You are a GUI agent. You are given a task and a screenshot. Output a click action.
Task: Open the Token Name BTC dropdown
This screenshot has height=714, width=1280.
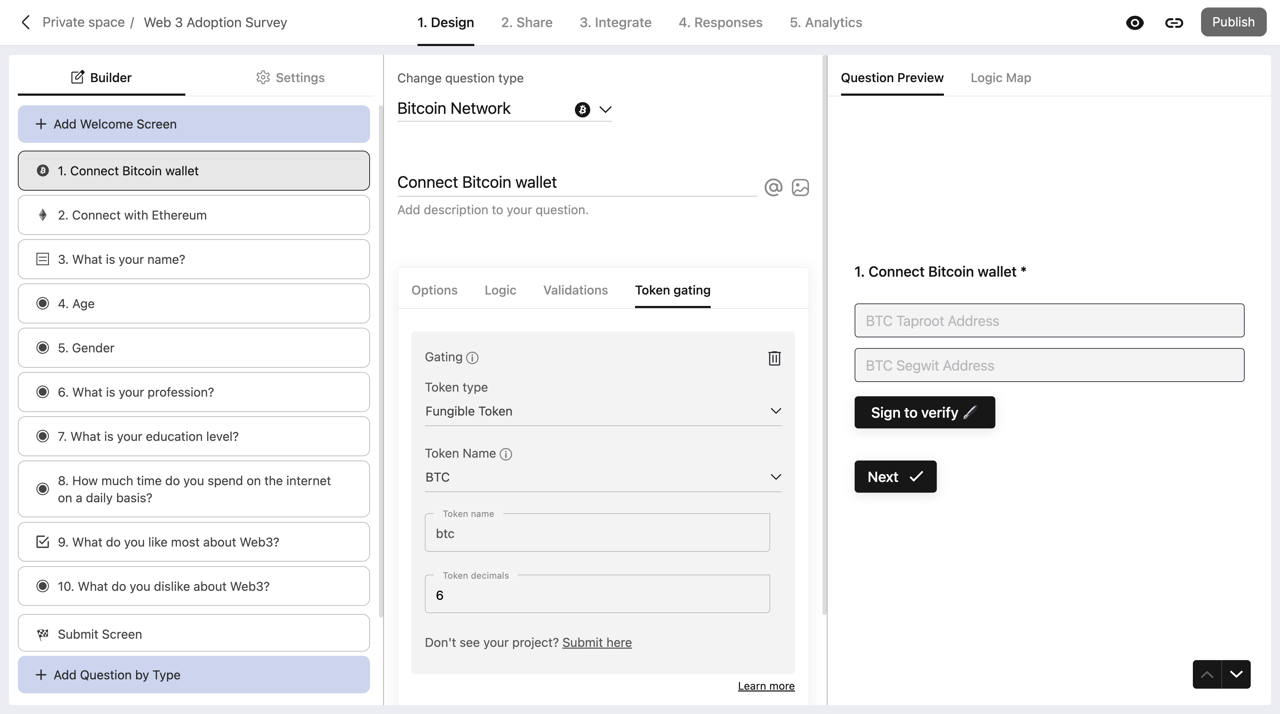(x=775, y=477)
